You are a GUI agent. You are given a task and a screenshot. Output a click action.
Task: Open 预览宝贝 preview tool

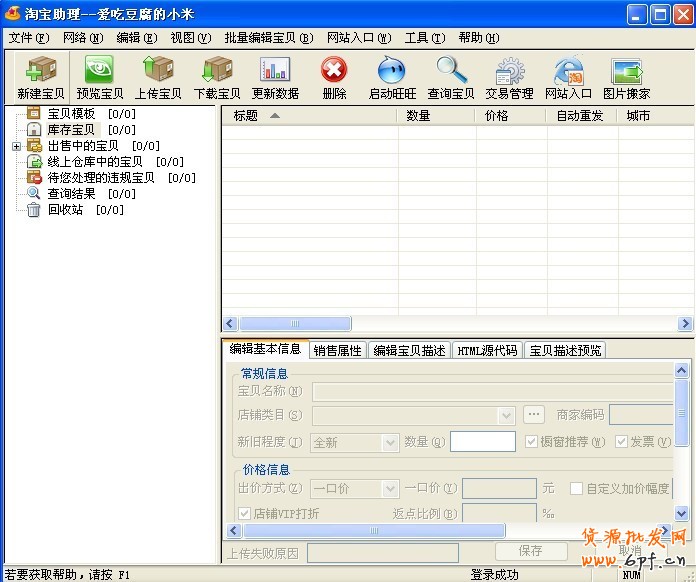tap(100, 71)
